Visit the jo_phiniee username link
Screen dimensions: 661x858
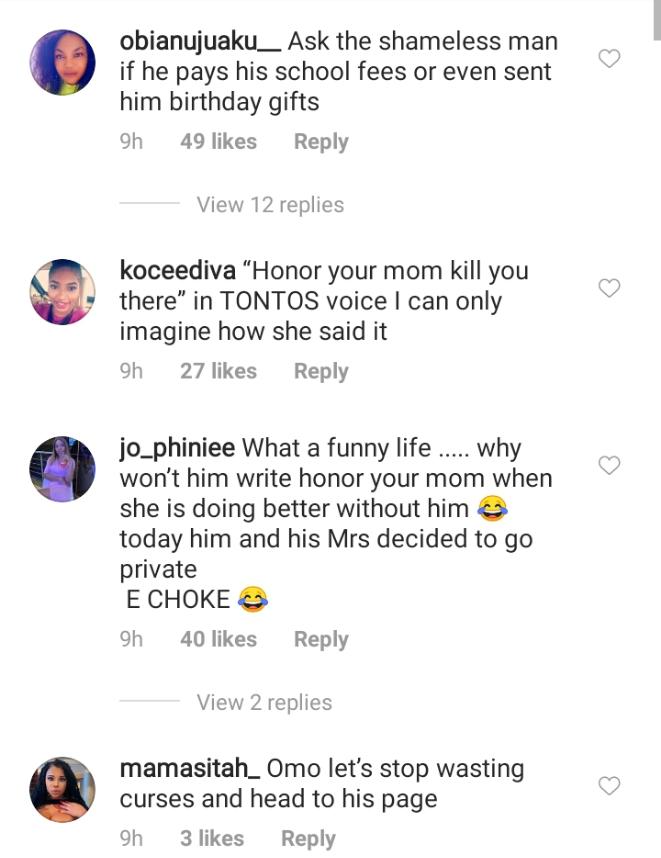[x=177, y=448]
